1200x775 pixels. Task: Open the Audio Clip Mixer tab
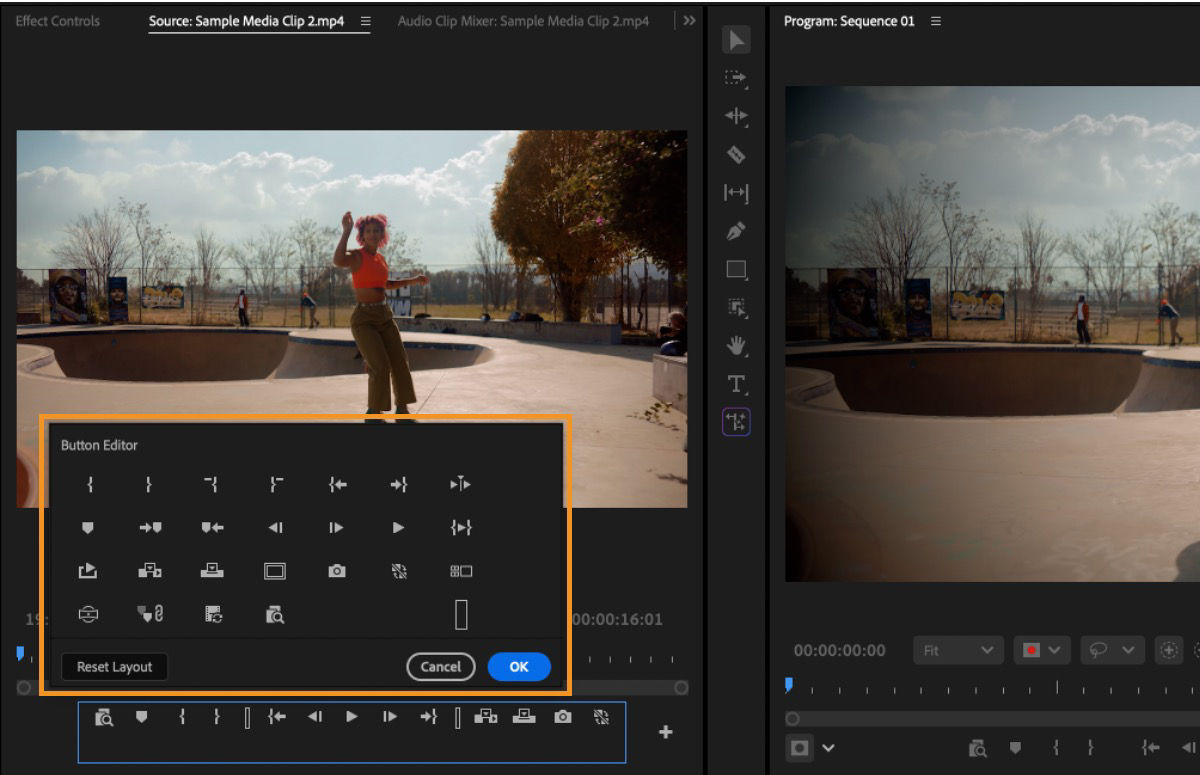coord(523,21)
